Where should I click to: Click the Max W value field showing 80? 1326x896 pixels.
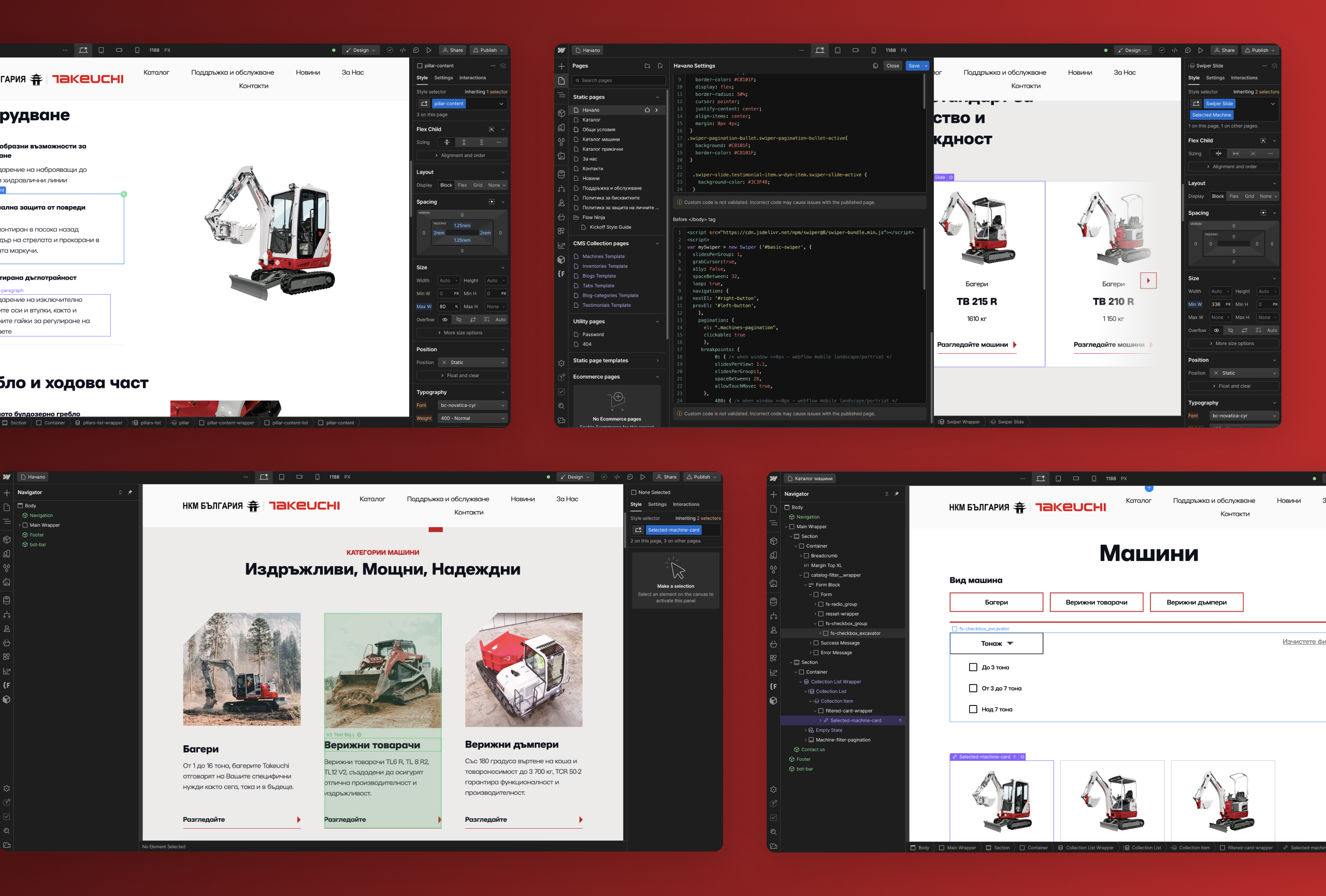pos(449,306)
